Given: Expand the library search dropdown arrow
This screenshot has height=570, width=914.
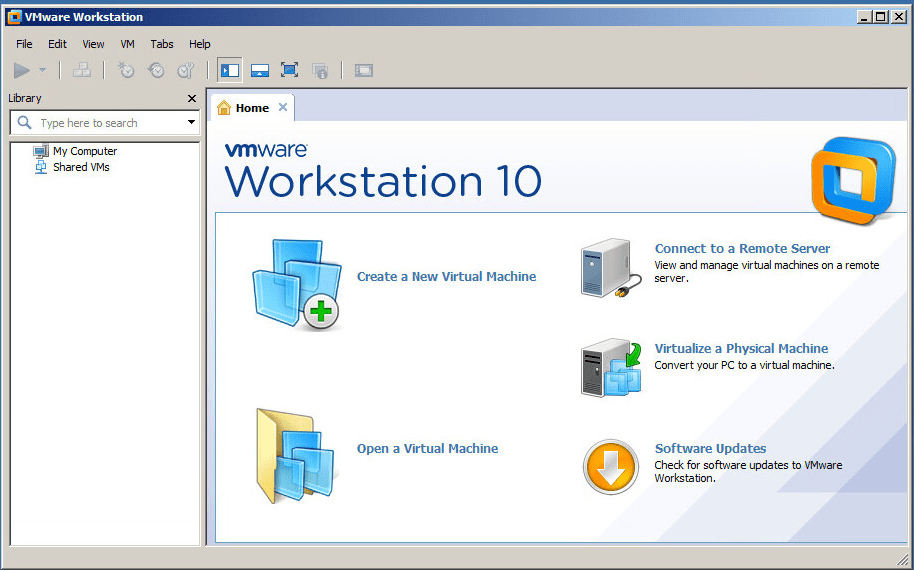Looking at the screenshot, I should [191, 122].
